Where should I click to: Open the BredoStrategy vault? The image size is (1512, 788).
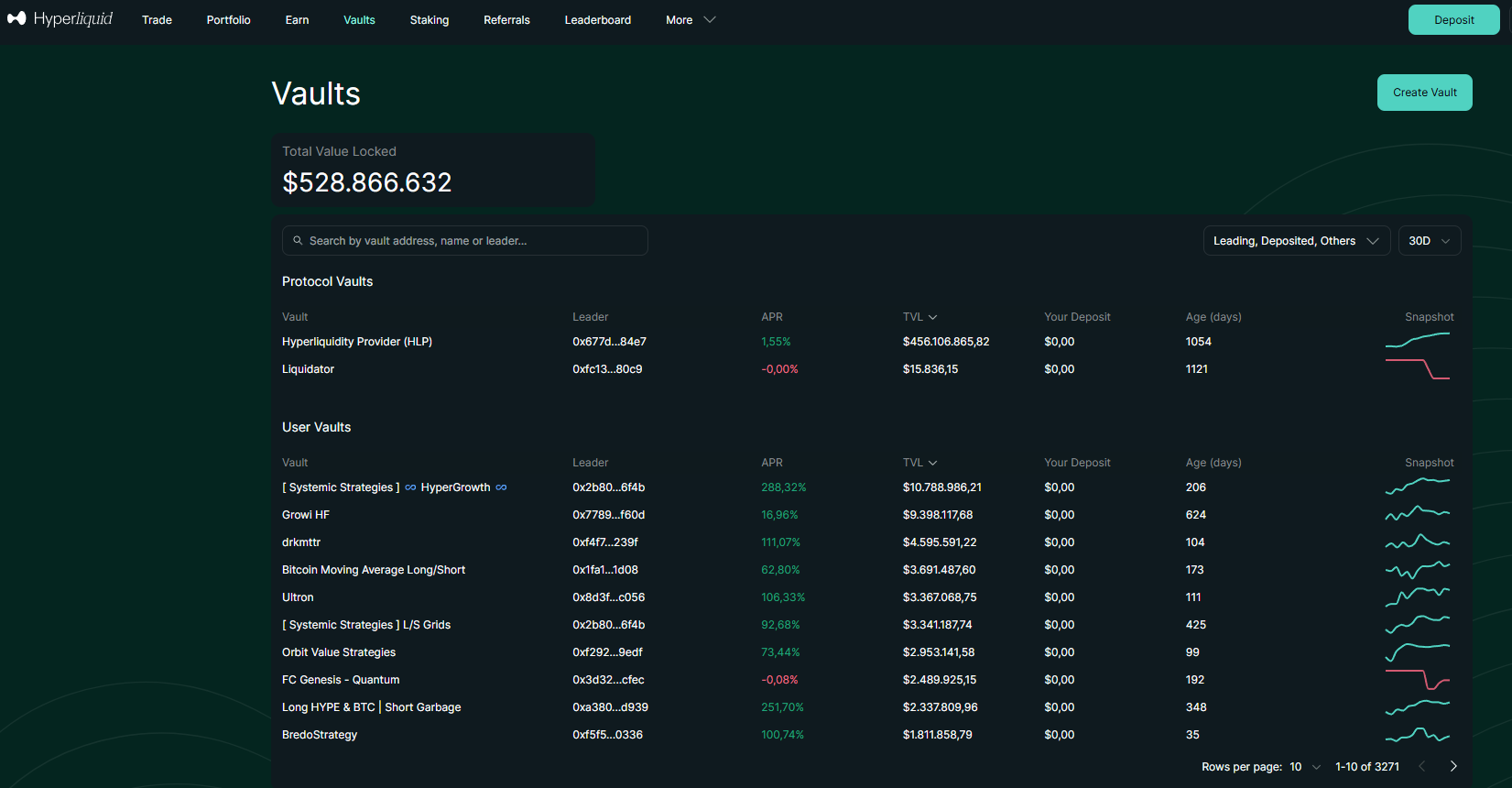click(320, 735)
